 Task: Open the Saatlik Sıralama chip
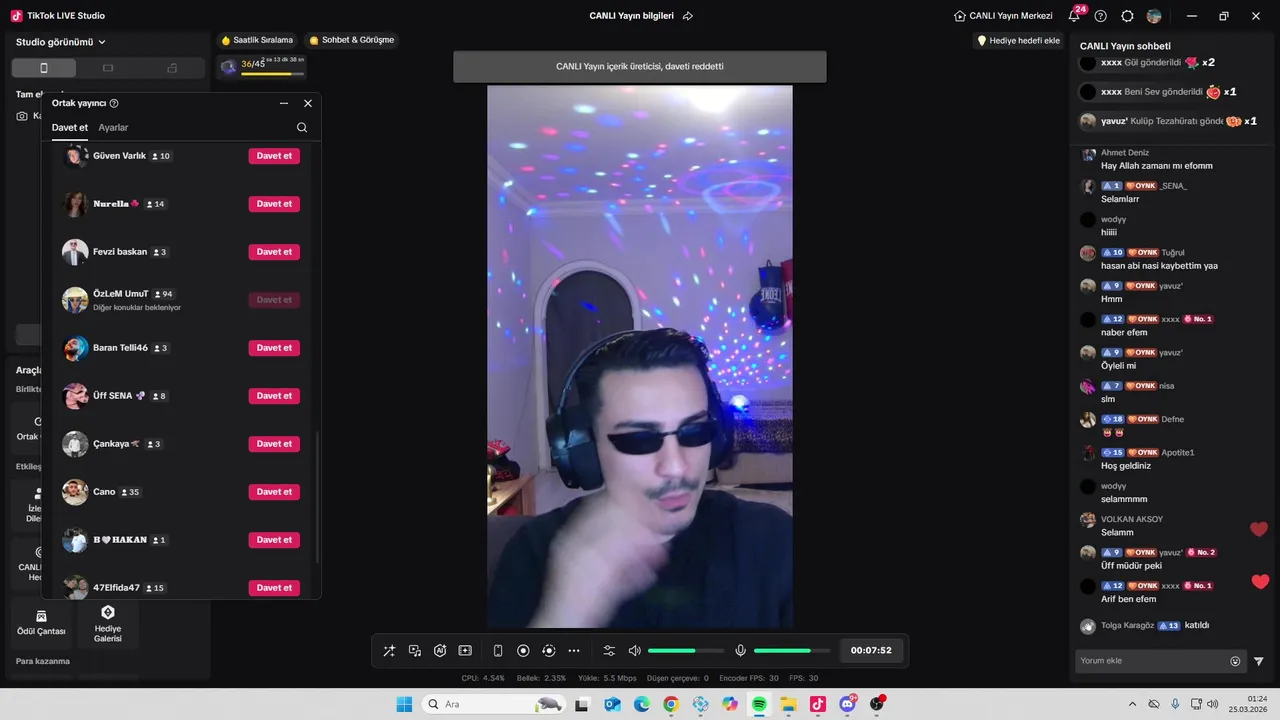256,40
